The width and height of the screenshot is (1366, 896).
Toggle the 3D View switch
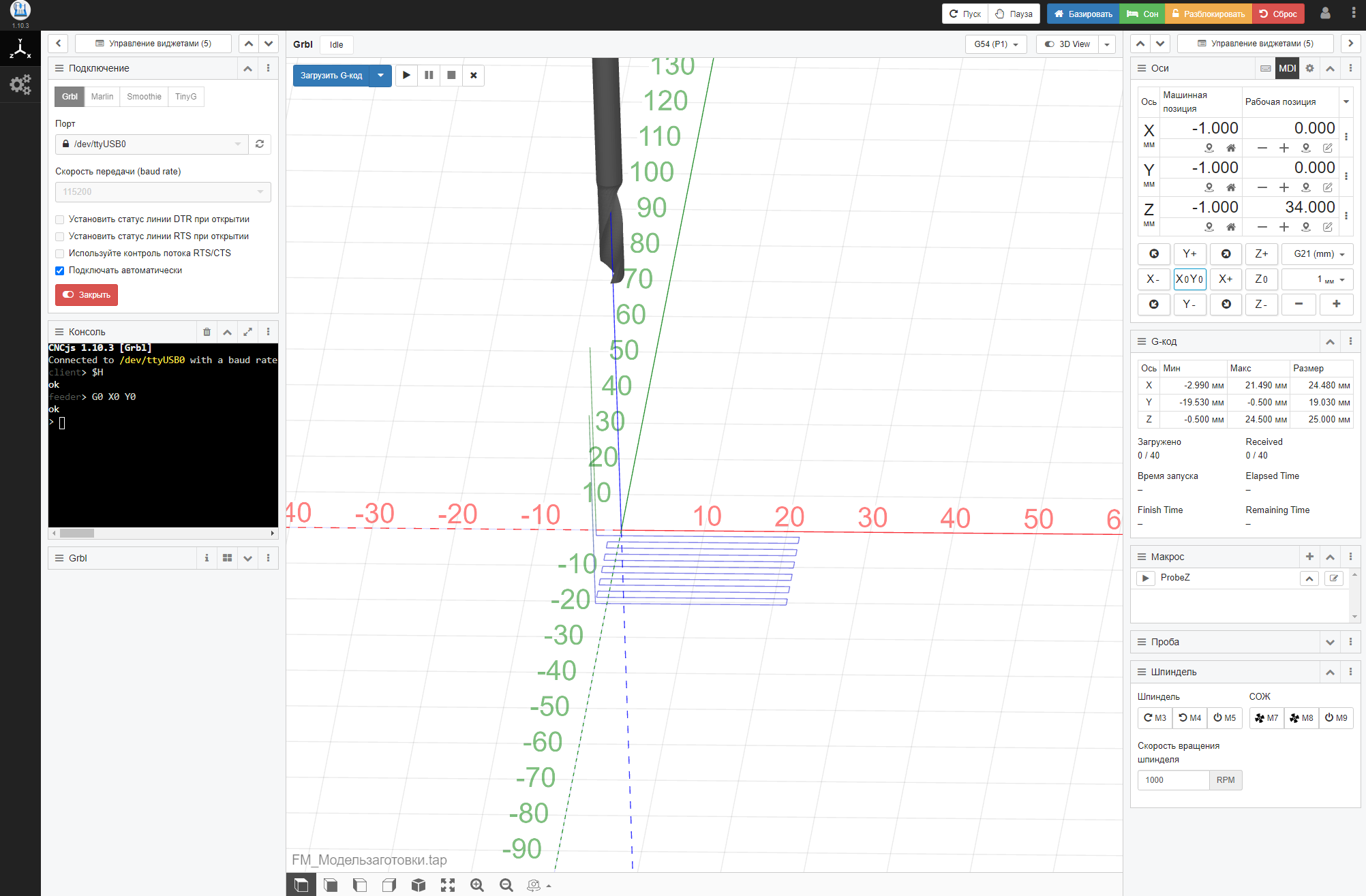pyautogui.click(x=1067, y=44)
